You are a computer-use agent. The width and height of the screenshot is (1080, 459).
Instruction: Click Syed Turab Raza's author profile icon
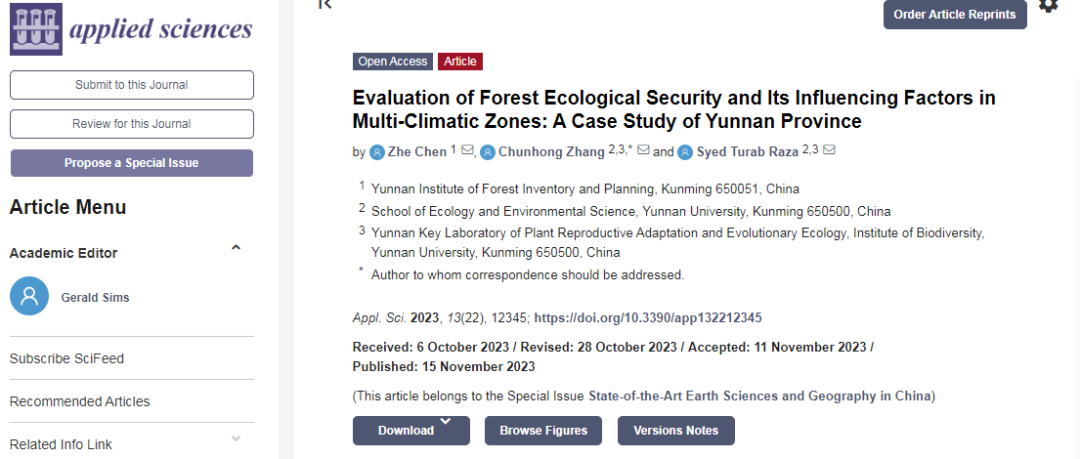click(x=685, y=152)
